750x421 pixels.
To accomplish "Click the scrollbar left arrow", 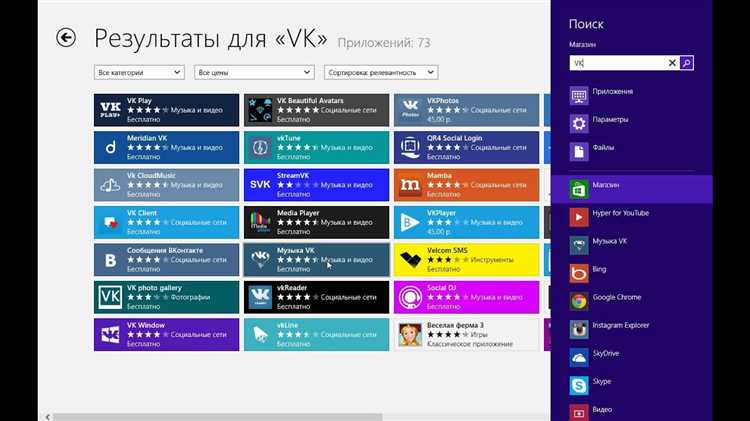I will click(47, 417).
